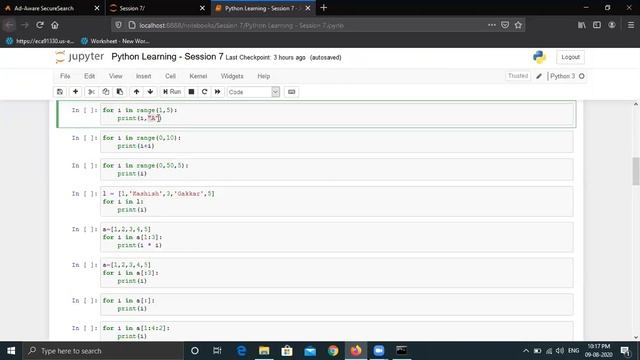Open the Insert menu

tap(143, 76)
